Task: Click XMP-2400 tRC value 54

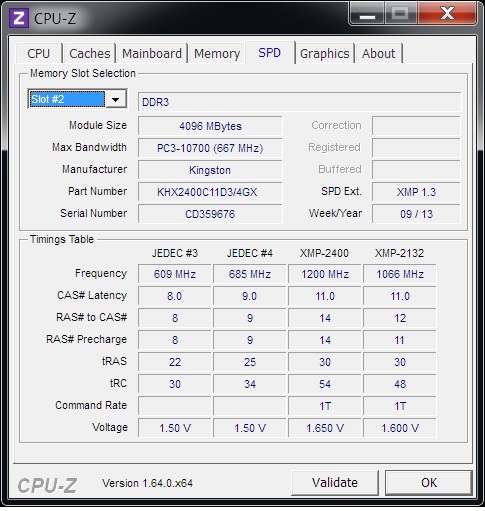Action: pos(325,384)
